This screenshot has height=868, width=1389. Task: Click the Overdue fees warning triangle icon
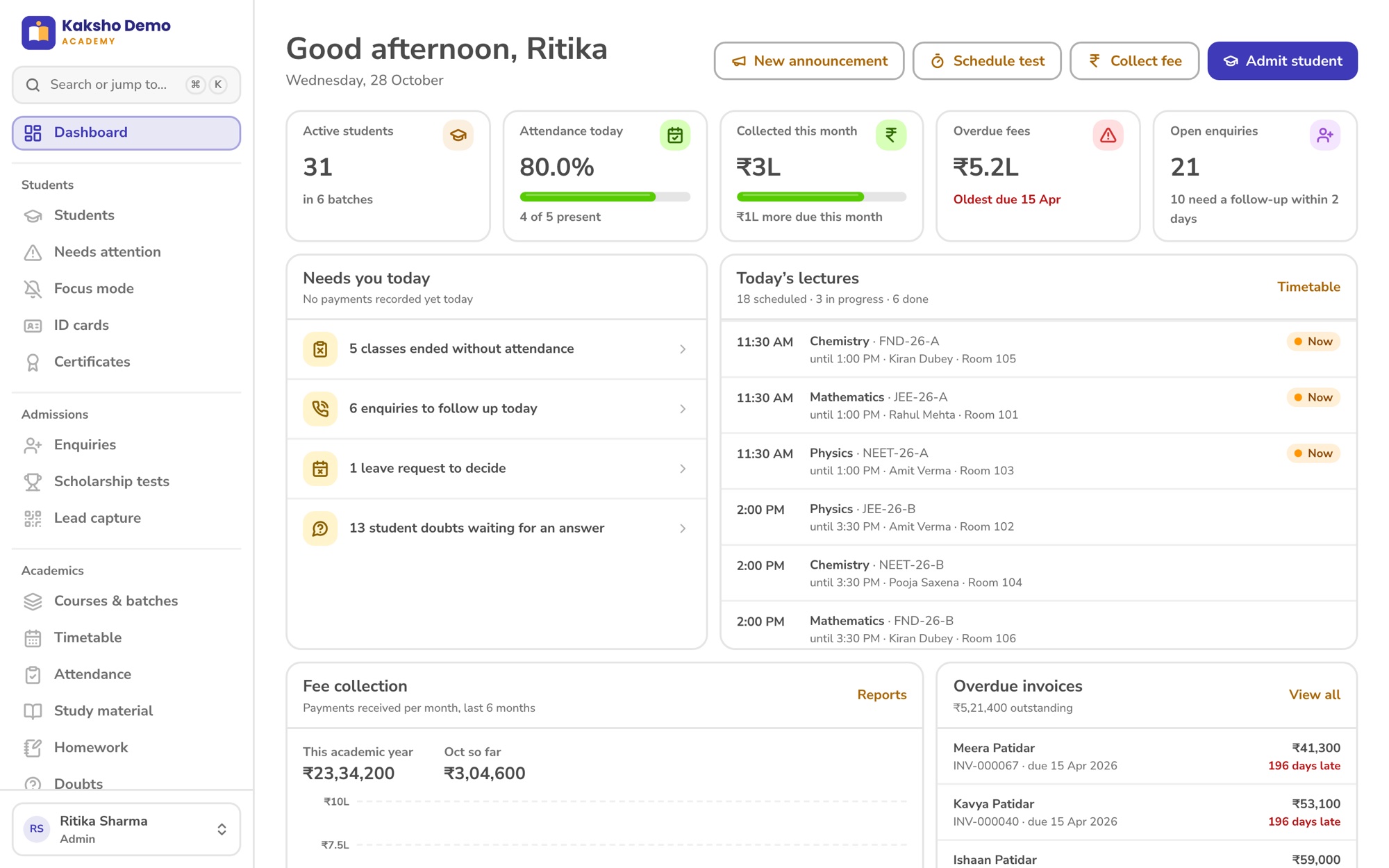tap(1108, 135)
